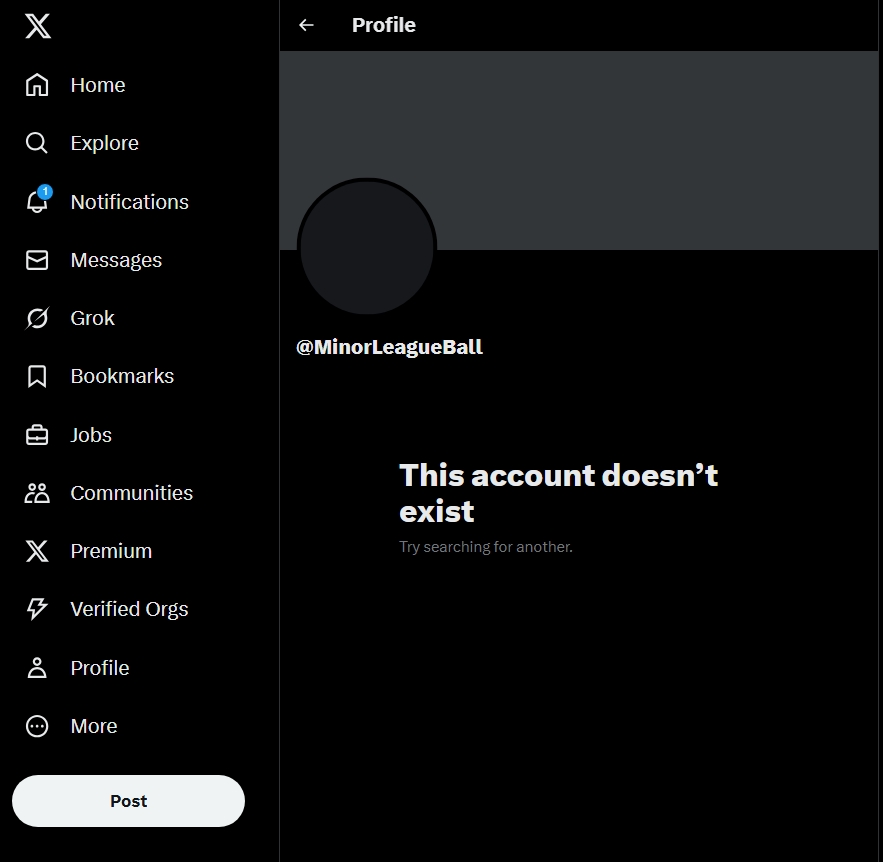Open the Jobs briefcase icon
883x862 pixels.
click(37, 435)
